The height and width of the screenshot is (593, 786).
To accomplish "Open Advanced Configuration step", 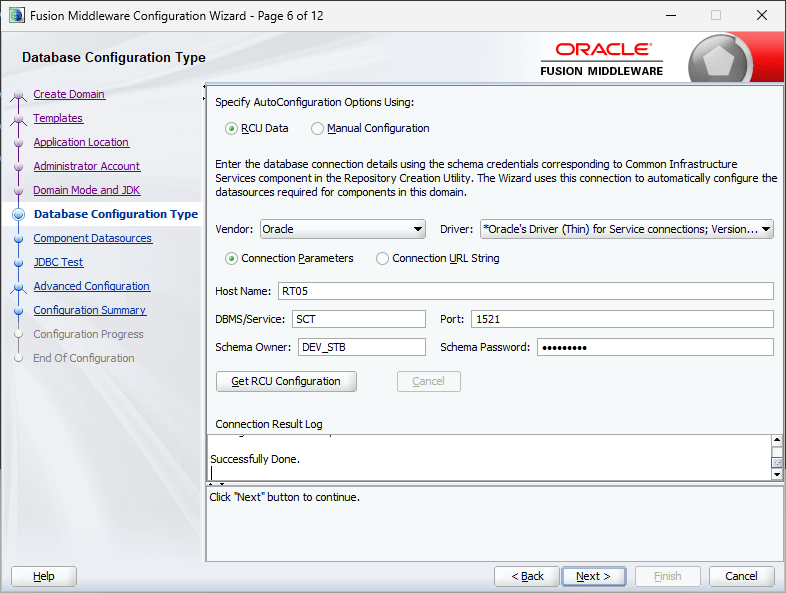I will click(92, 286).
